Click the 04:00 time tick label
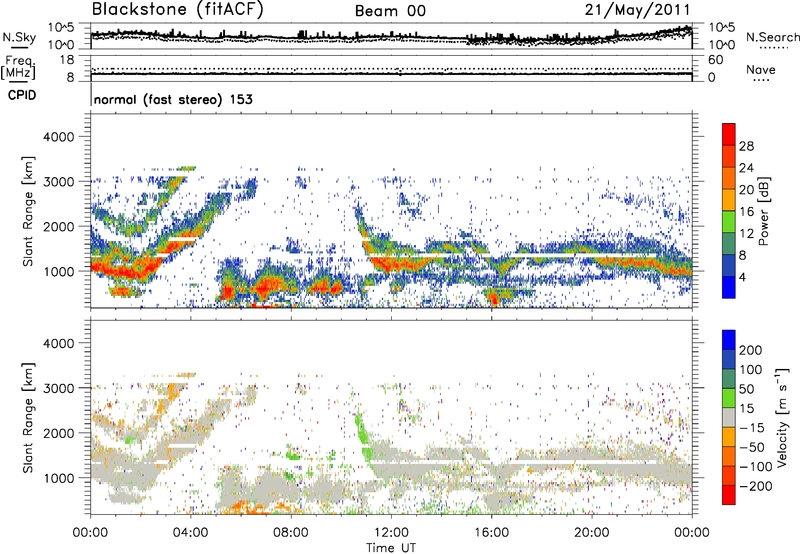This screenshot has width=800, height=554. tap(190, 533)
